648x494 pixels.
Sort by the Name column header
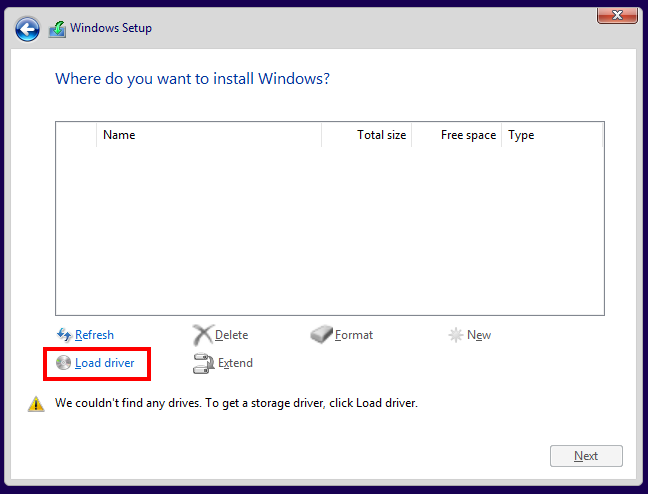[209, 135]
